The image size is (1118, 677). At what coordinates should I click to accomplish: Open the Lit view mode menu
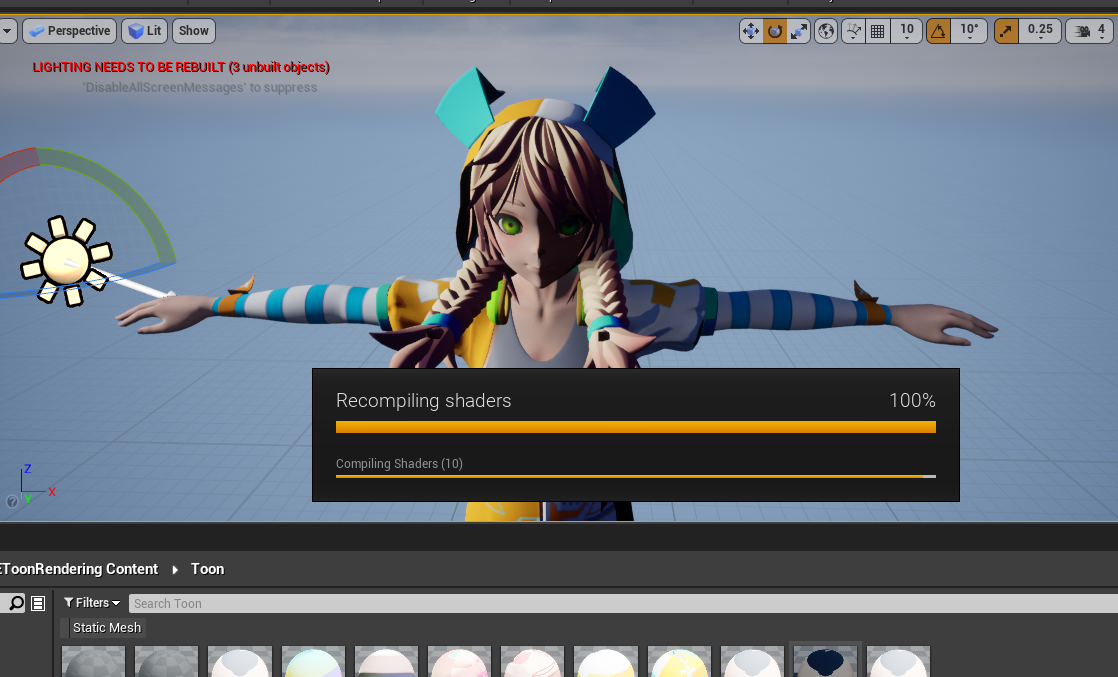pos(145,31)
